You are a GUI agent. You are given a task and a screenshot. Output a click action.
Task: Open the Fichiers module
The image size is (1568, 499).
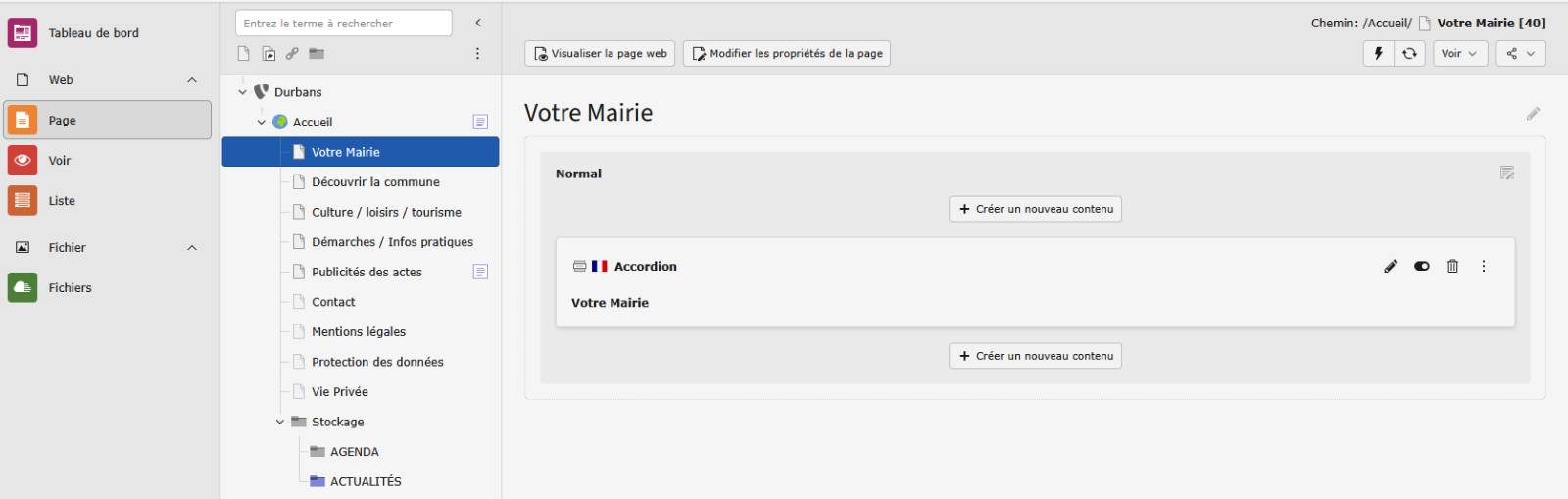pos(70,288)
